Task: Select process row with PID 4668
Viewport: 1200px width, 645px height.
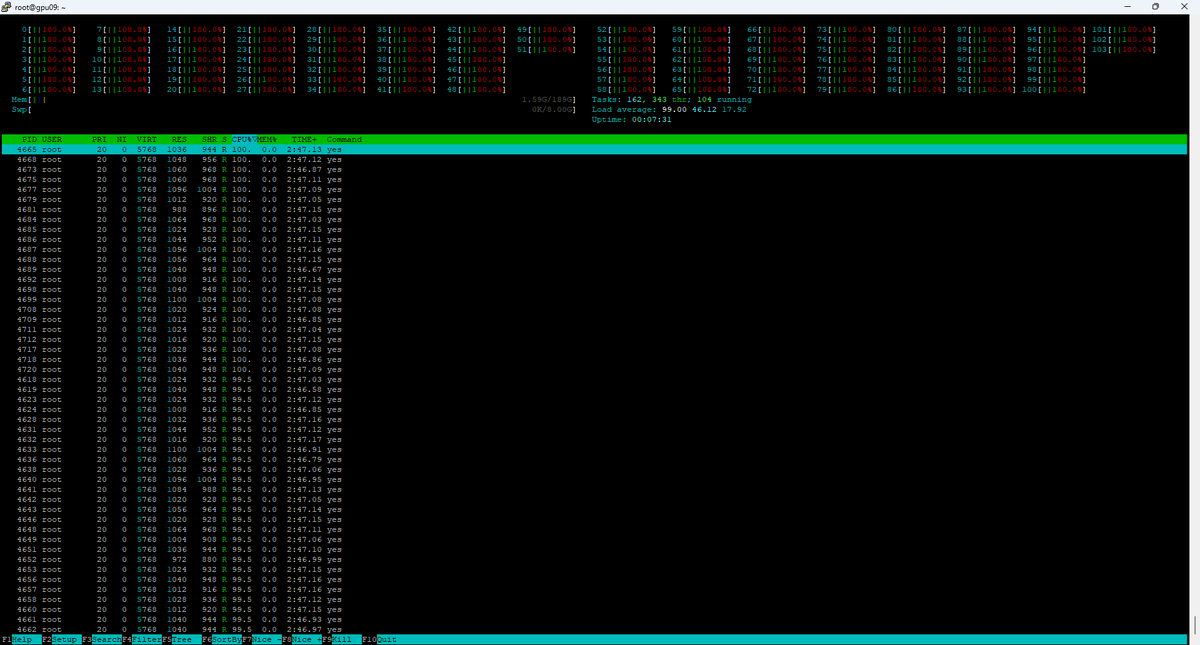Action: pos(594,159)
